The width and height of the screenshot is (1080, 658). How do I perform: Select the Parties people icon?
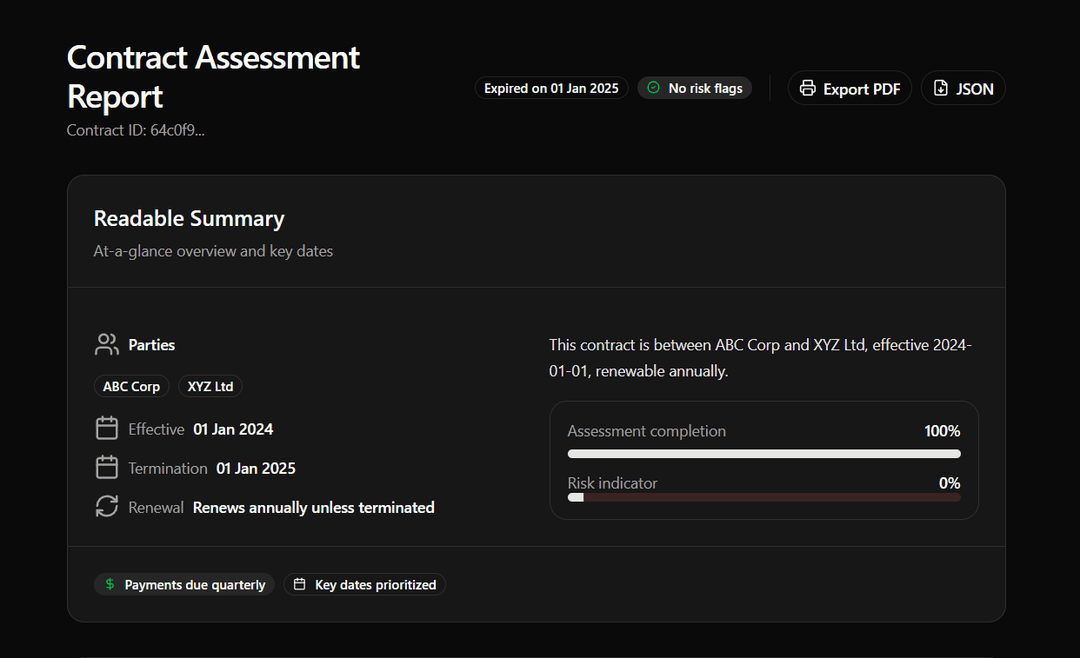point(107,343)
